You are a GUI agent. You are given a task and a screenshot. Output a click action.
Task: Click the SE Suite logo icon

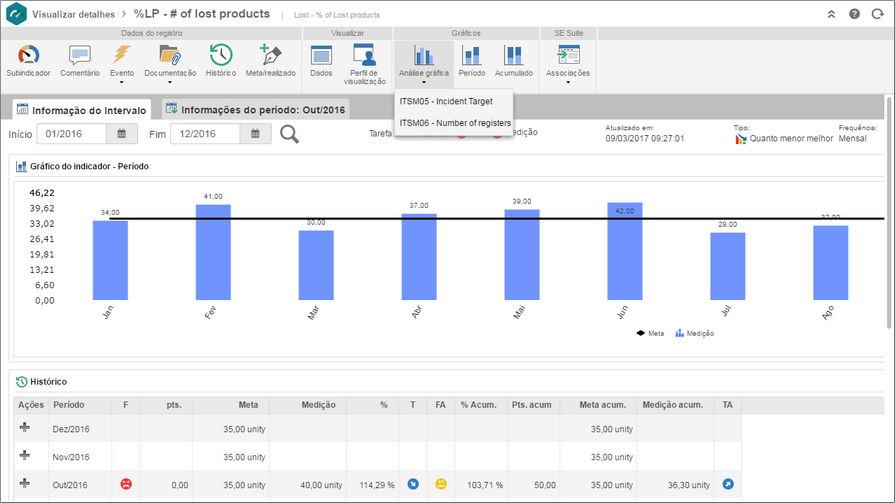point(16,14)
